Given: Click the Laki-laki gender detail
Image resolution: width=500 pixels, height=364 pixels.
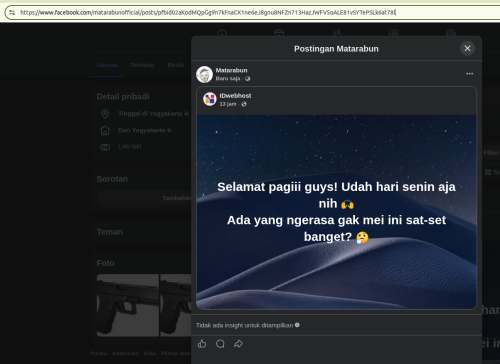Looking at the screenshot, I should [130, 147].
